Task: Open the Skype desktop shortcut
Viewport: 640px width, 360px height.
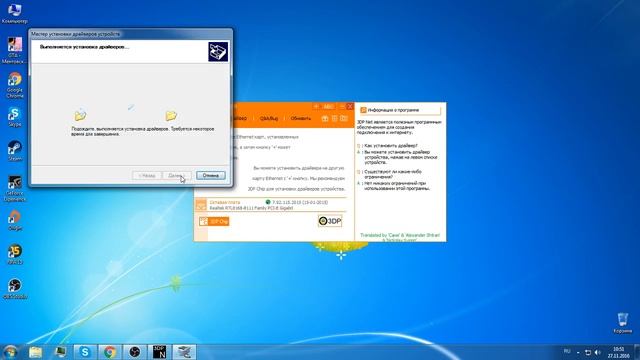Action: pyautogui.click(x=15, y=117)
